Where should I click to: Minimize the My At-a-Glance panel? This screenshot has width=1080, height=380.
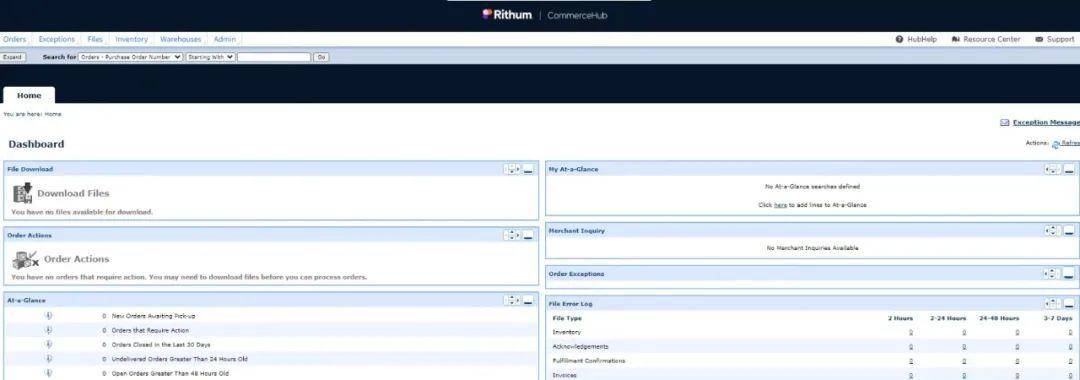coord(1069,169)
